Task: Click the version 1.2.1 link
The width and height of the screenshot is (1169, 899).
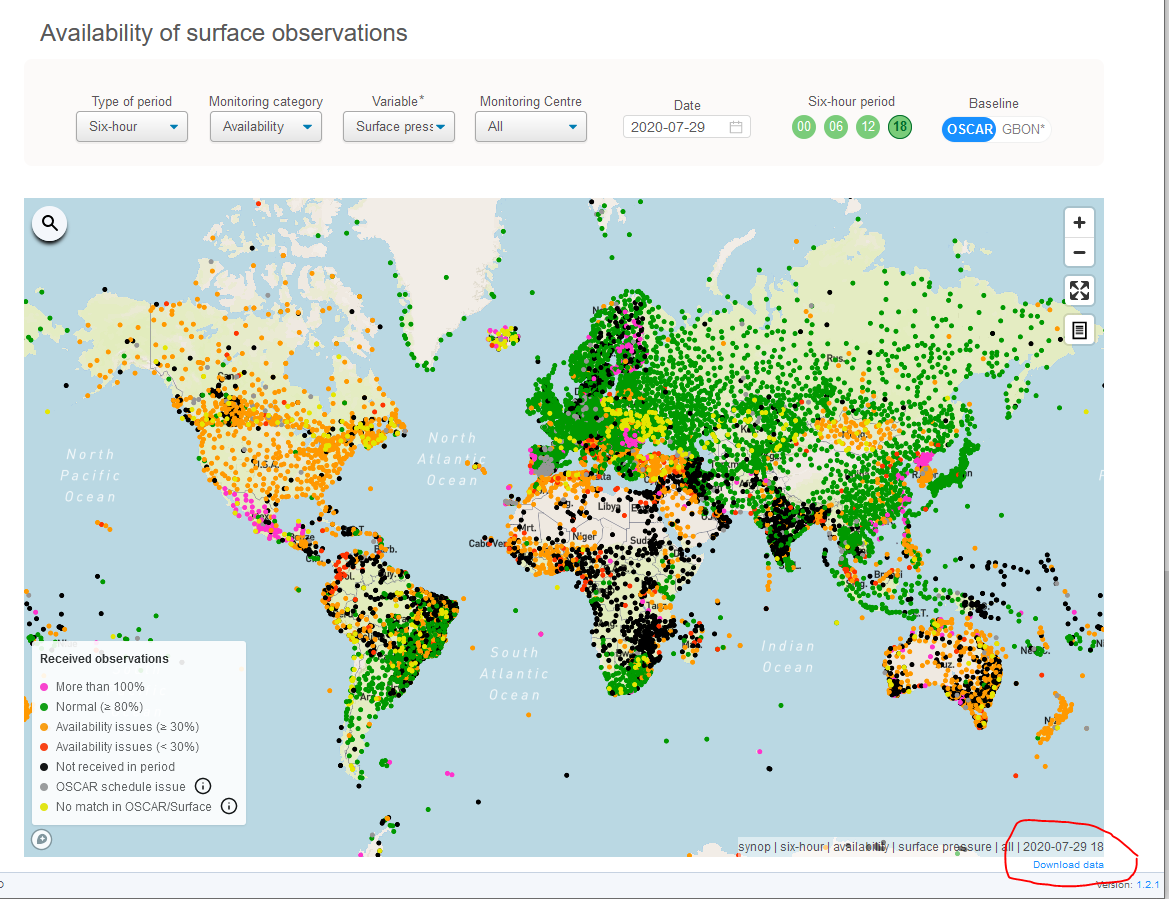Action: pos(1148,885)
